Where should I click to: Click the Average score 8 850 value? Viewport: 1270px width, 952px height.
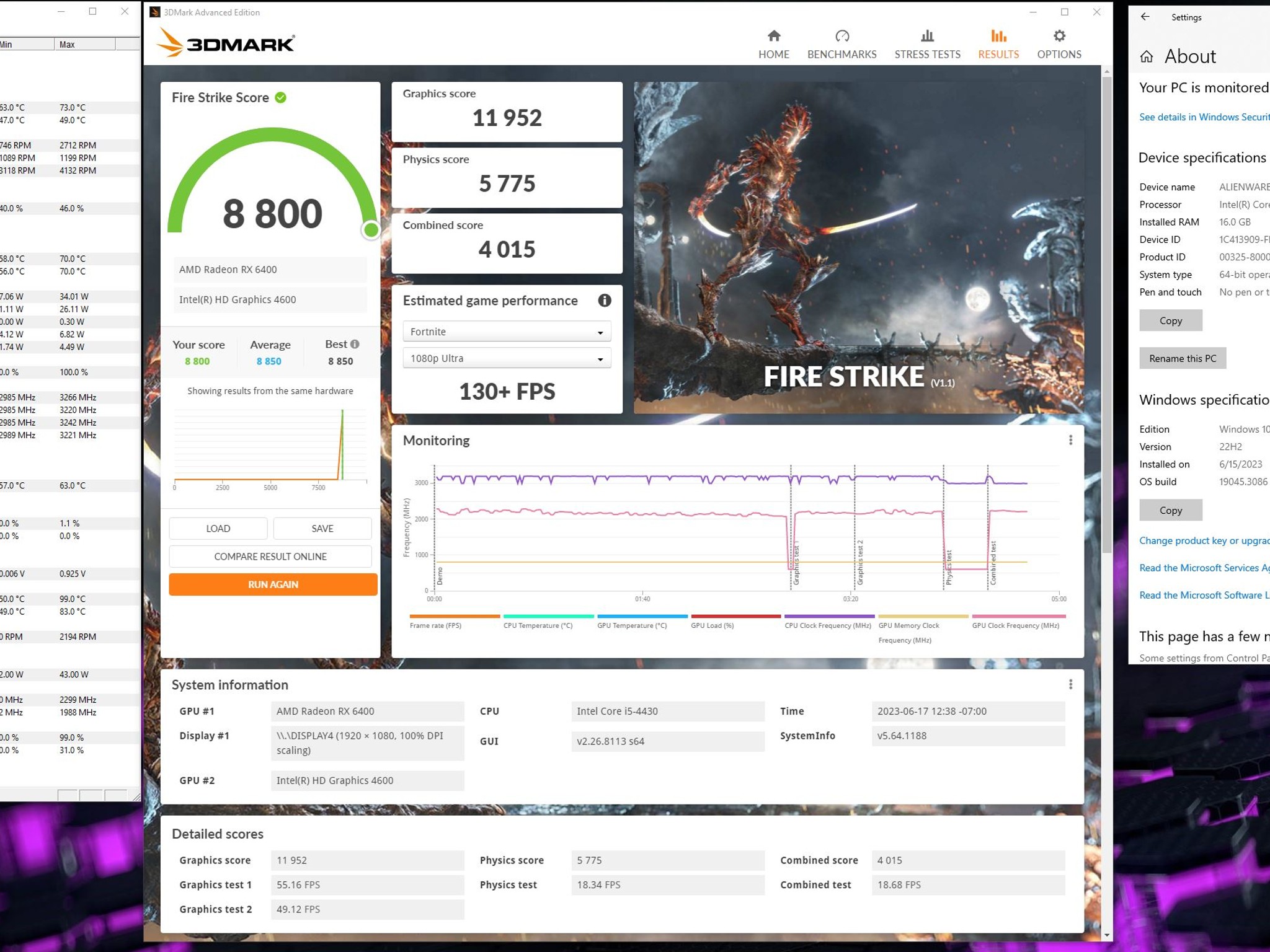coord(269,361)
